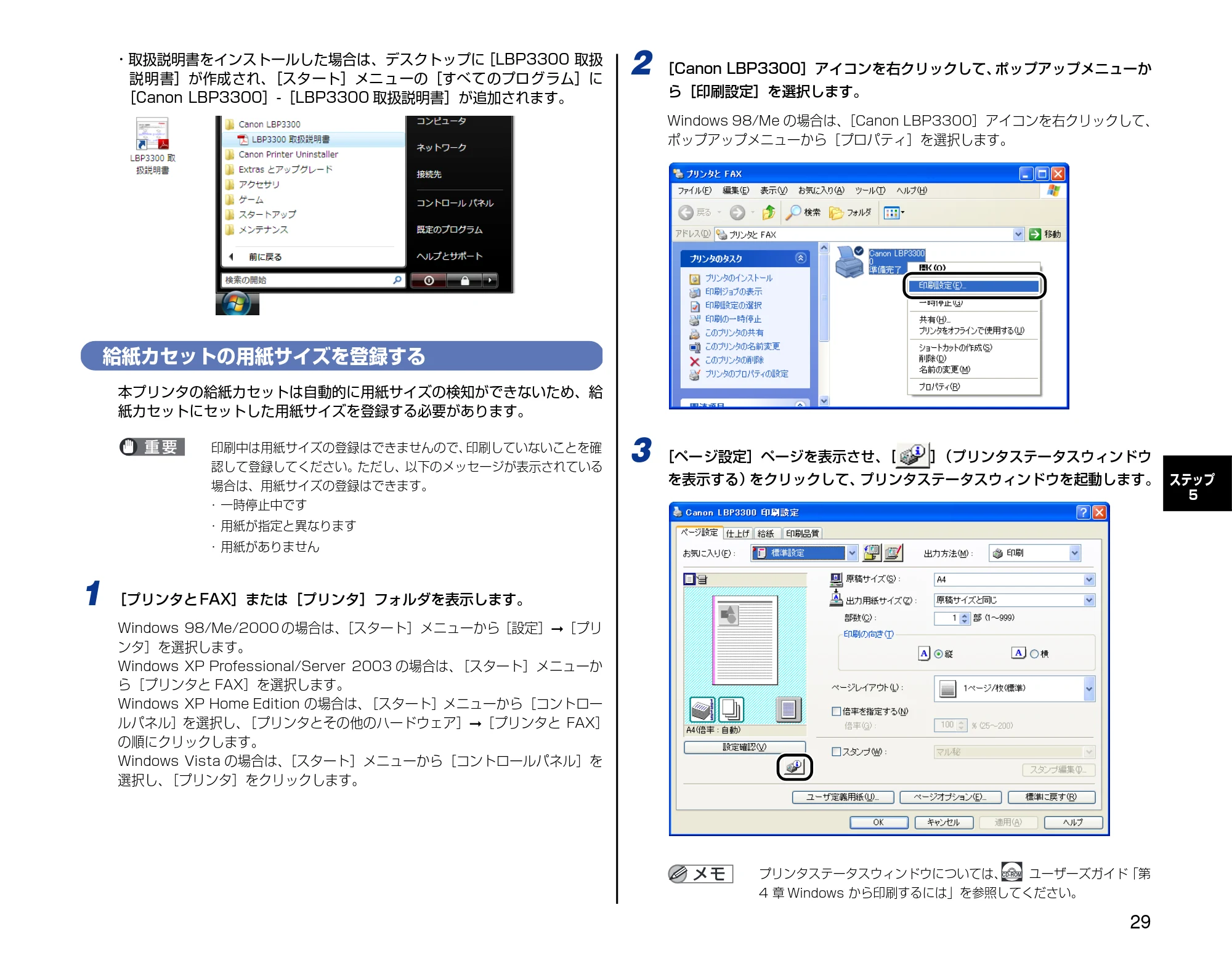Open the 出力用紙サイズ dropdown
Viewport: 1232px width, 958px height.
point(1015,600)
